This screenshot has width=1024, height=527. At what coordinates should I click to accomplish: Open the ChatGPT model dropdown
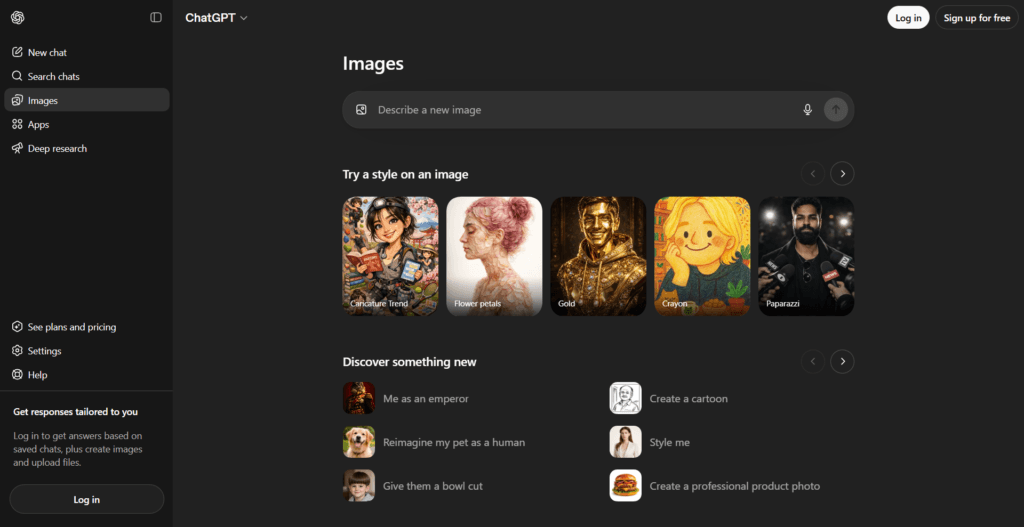[216, 18]
